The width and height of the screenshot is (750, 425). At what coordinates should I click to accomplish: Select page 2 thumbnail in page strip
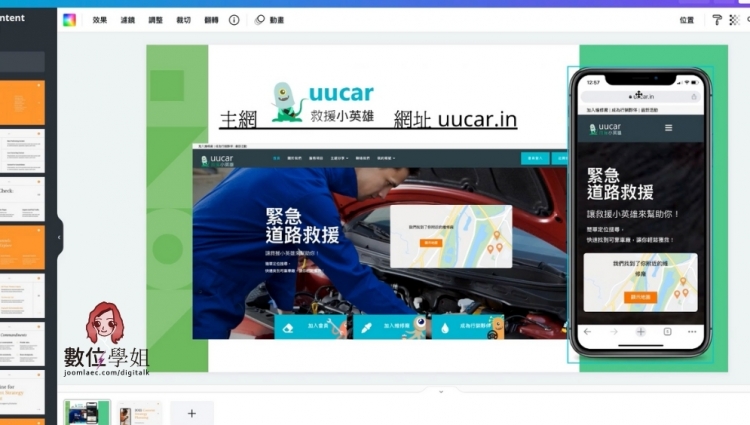tap(139, 414)
